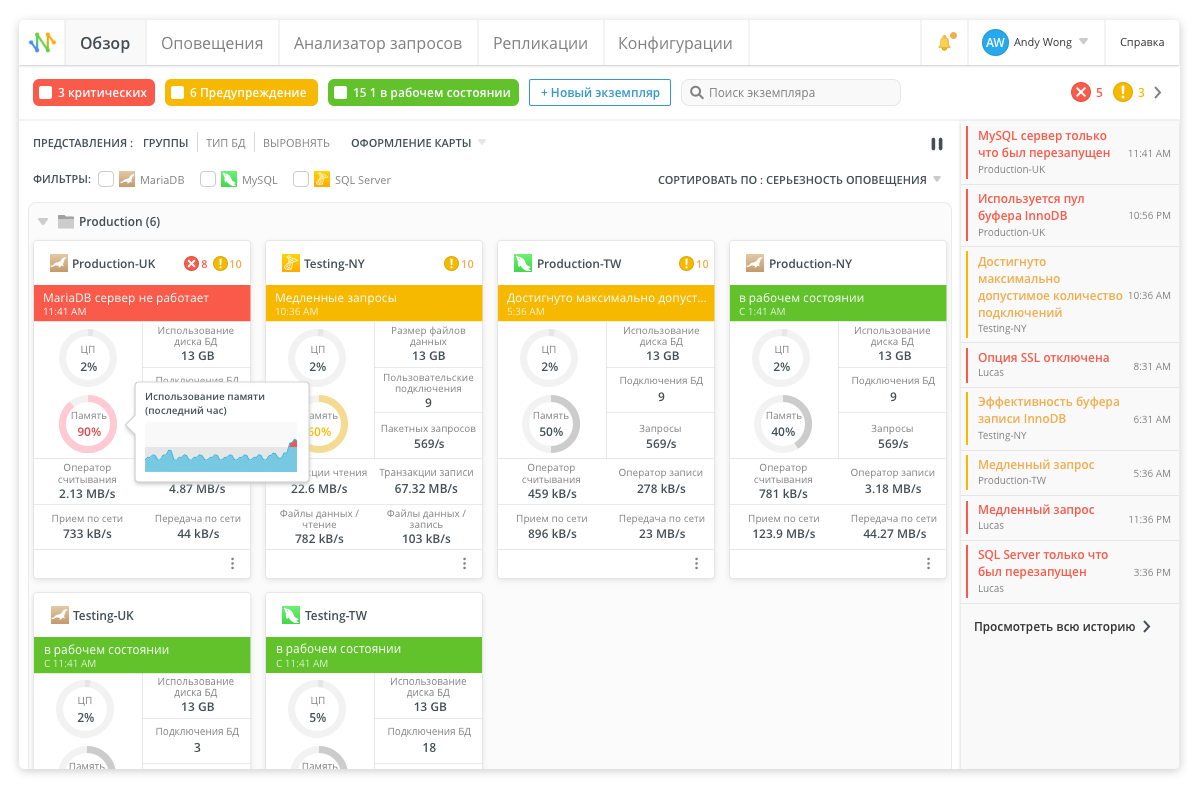Open Production-UK card options menu

[x=232, y=564]
